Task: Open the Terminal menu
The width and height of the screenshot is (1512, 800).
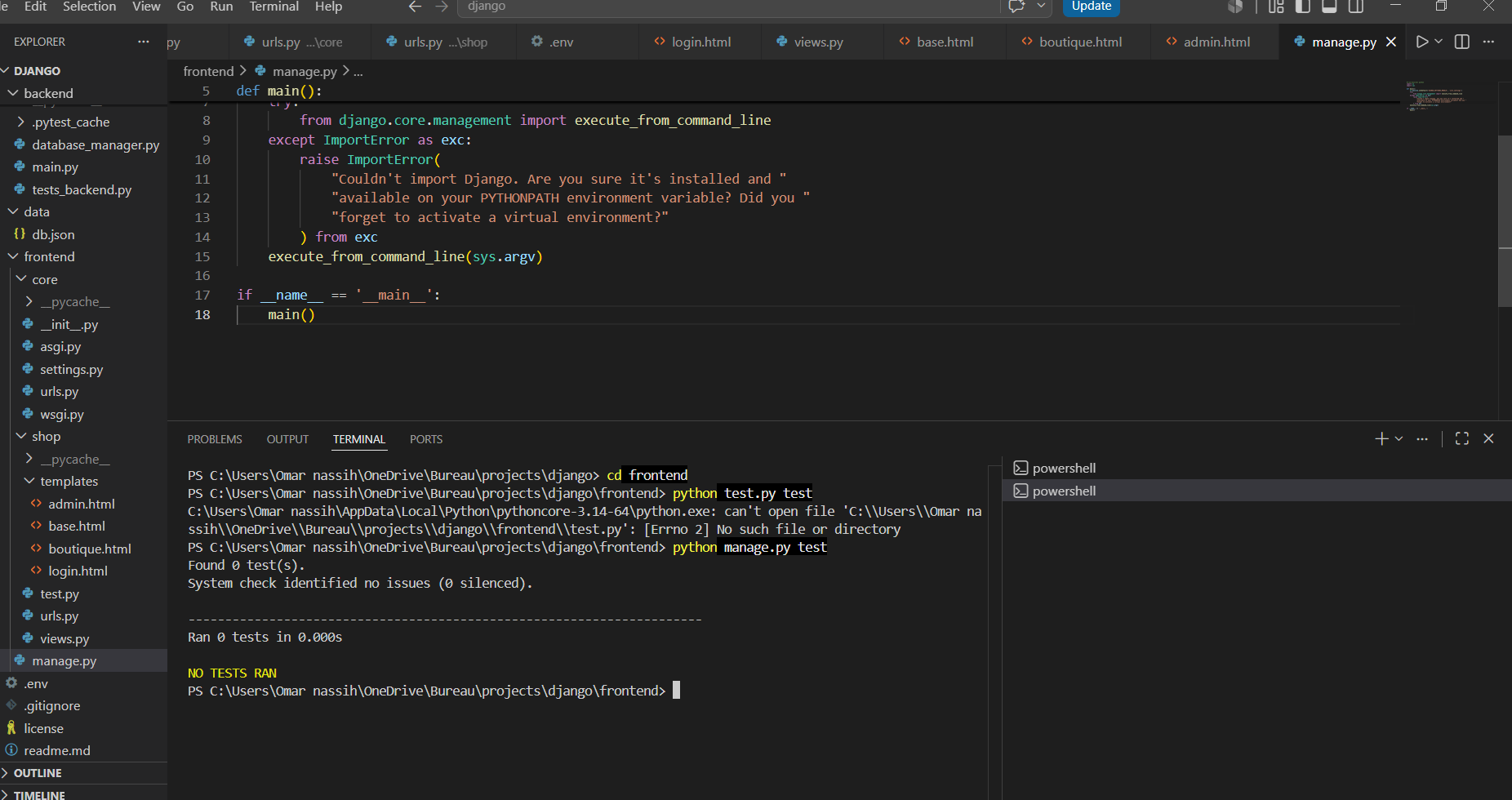Action: click(x=273, y=7)
